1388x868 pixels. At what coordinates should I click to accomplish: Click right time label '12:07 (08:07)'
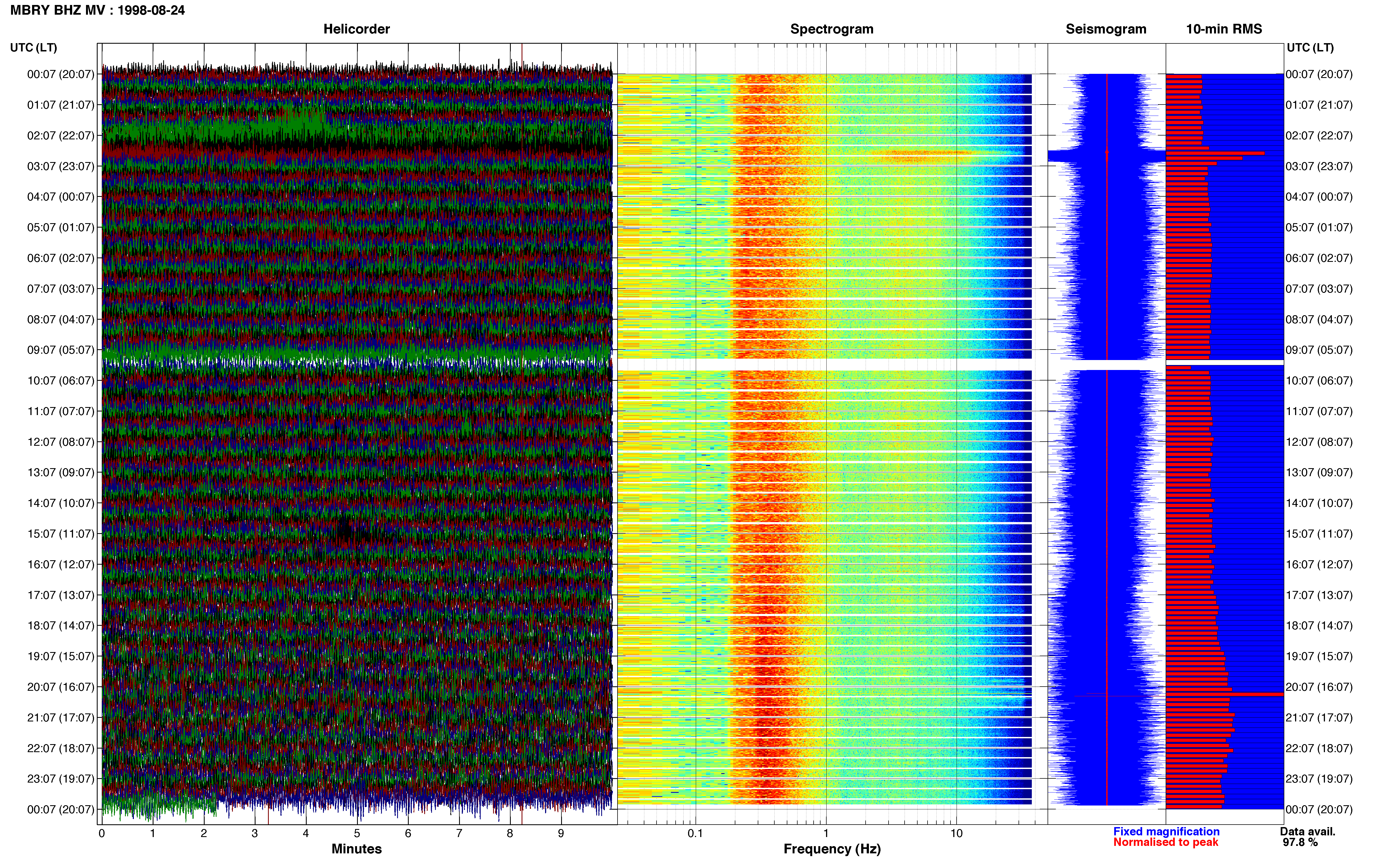[x=1319, y=442]
